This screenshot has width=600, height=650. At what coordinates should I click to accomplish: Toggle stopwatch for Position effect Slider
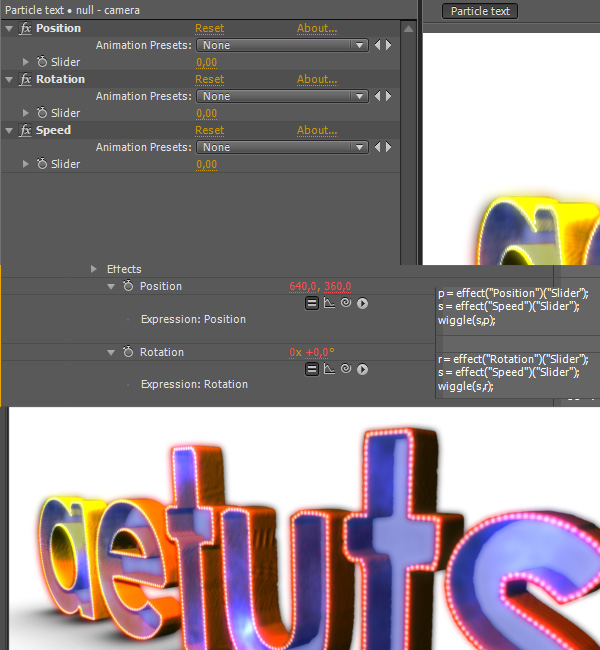[42, 62]
